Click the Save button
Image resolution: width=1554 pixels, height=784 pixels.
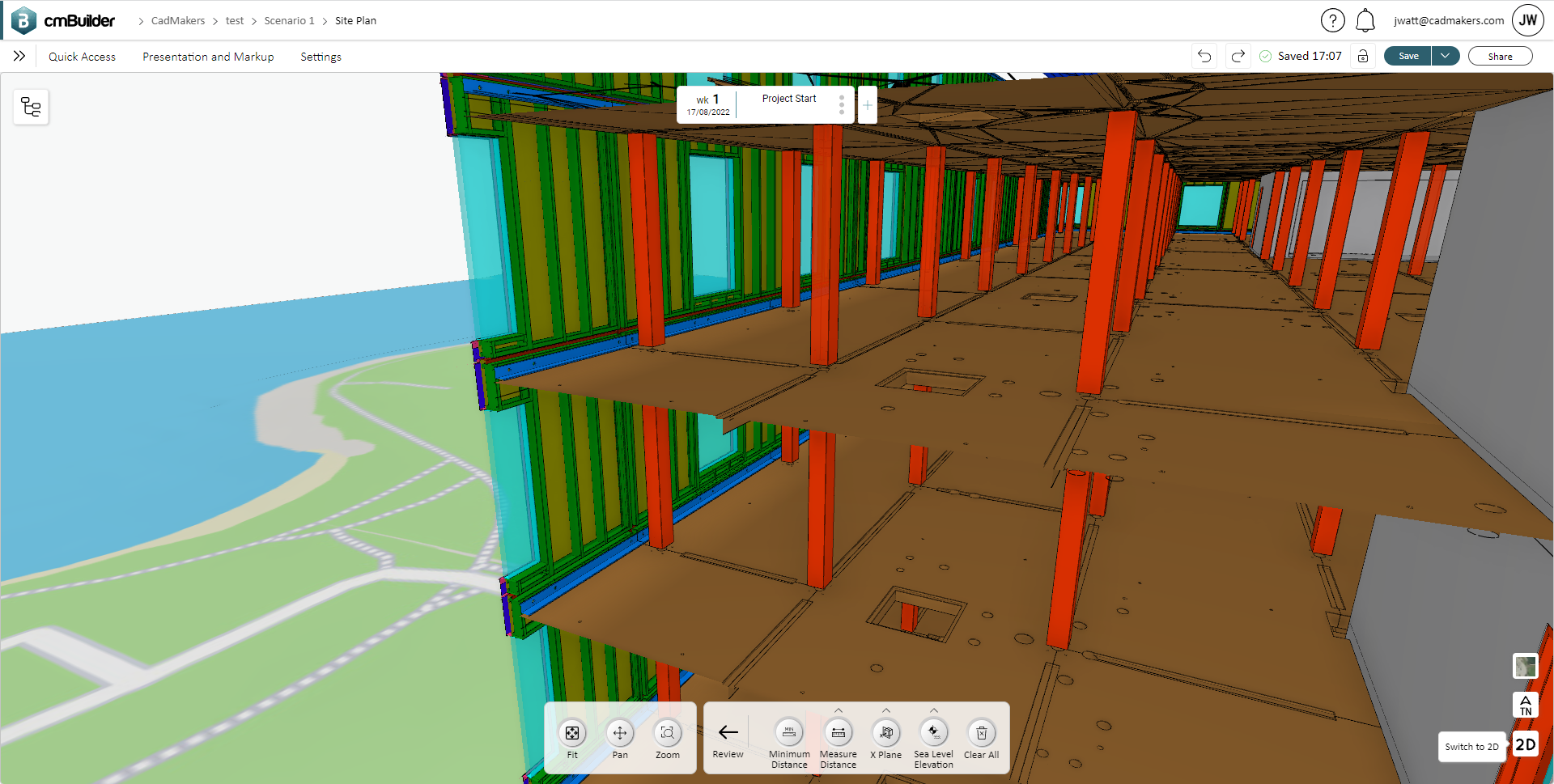(x=1408, y=56)
